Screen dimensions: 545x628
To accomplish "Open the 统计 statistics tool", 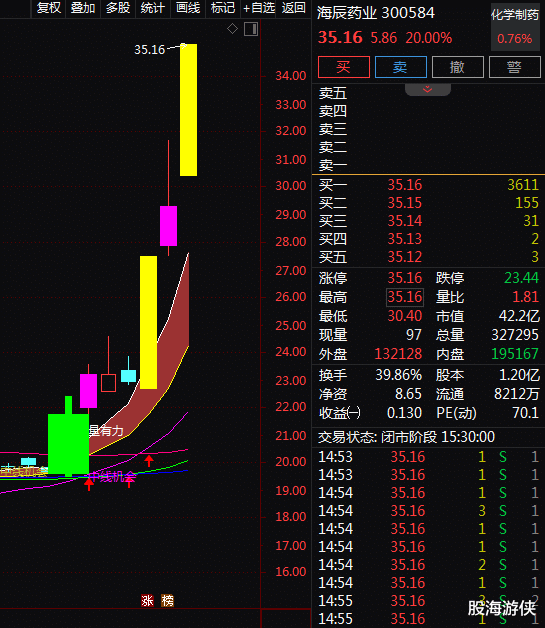I will (x=153, y=8).
